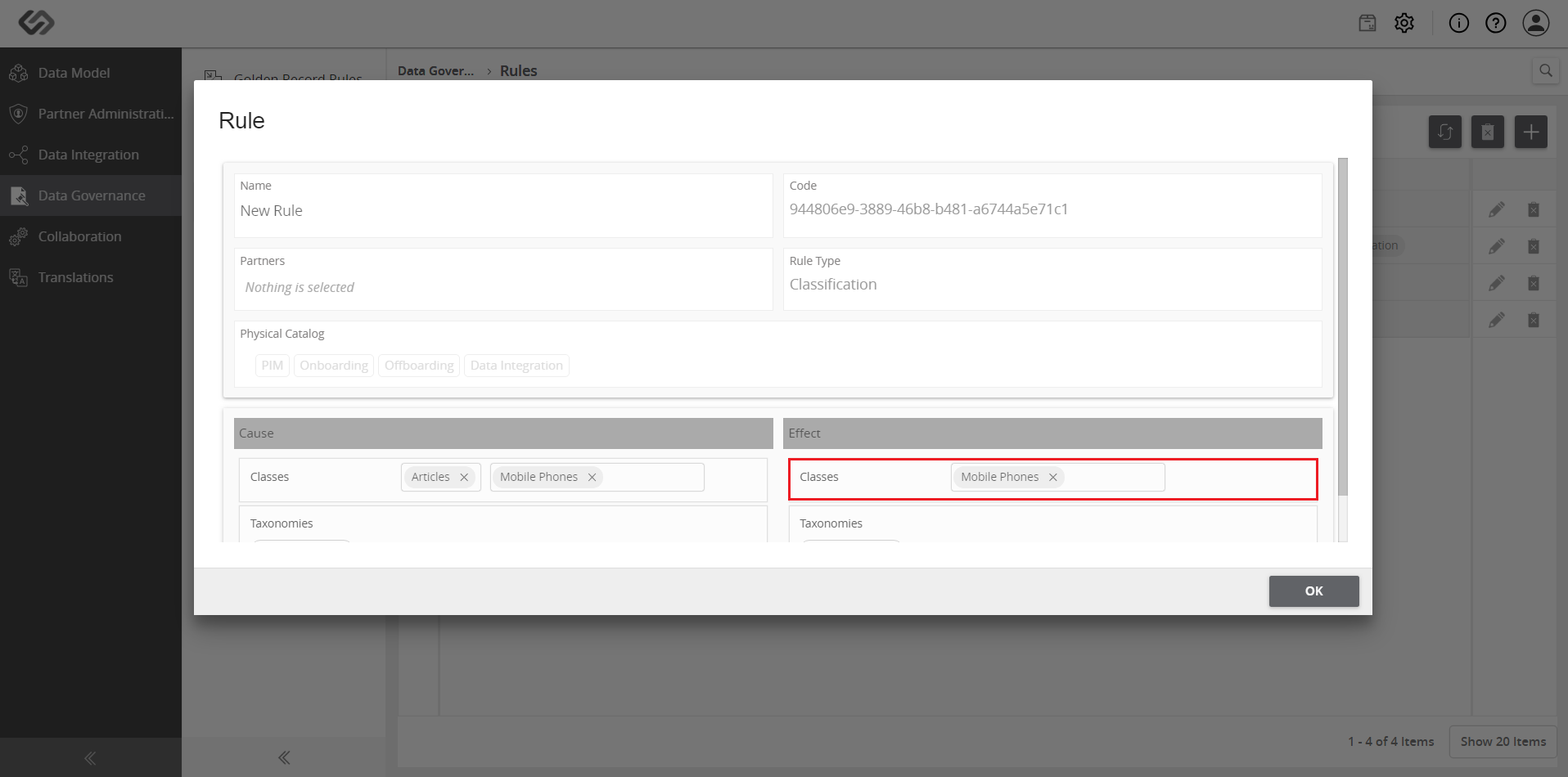Click the info circle icon
Viewport: 1568px width, 777px height.
pos(1459,23)
